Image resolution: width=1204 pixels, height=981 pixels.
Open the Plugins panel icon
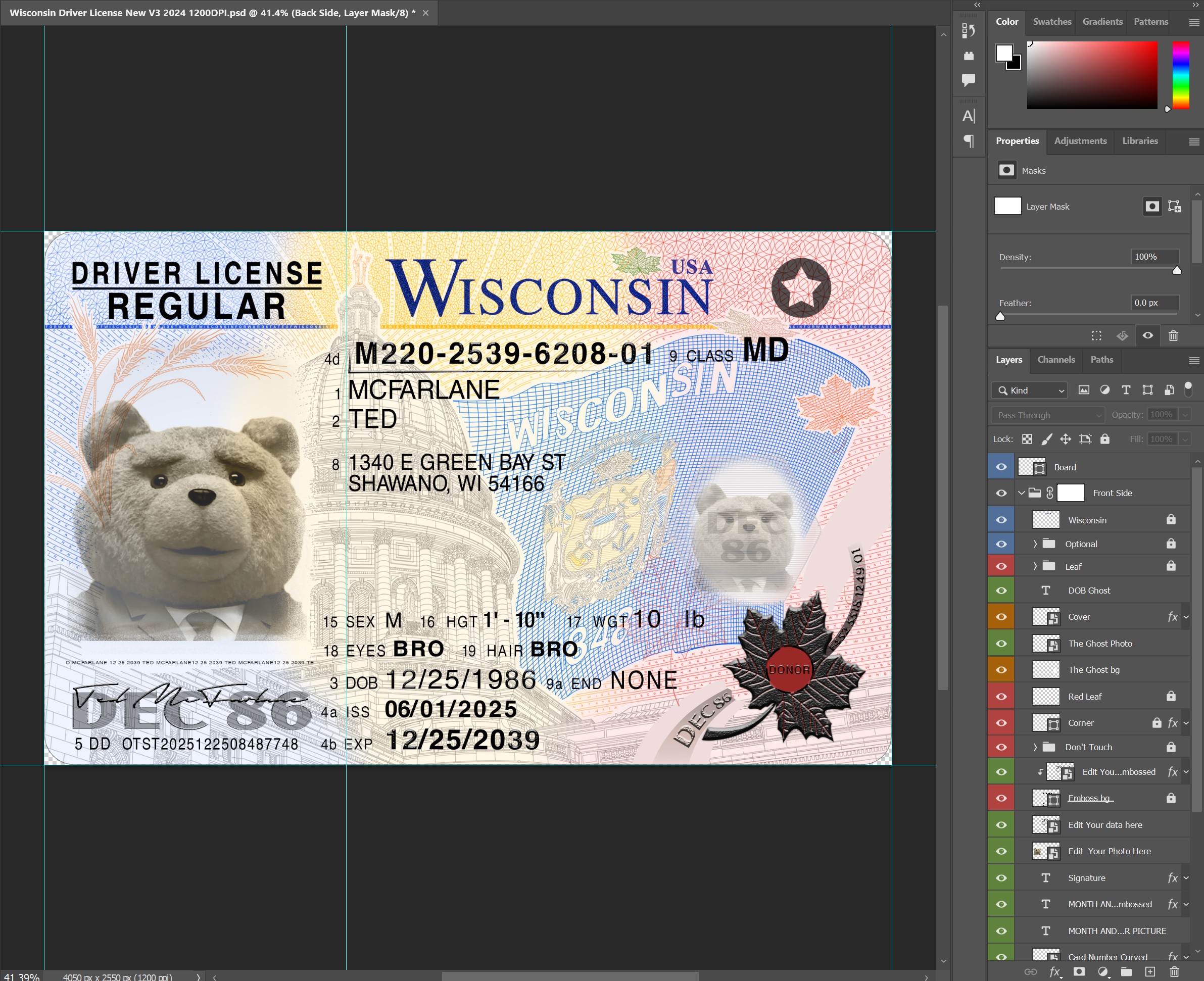968,56
